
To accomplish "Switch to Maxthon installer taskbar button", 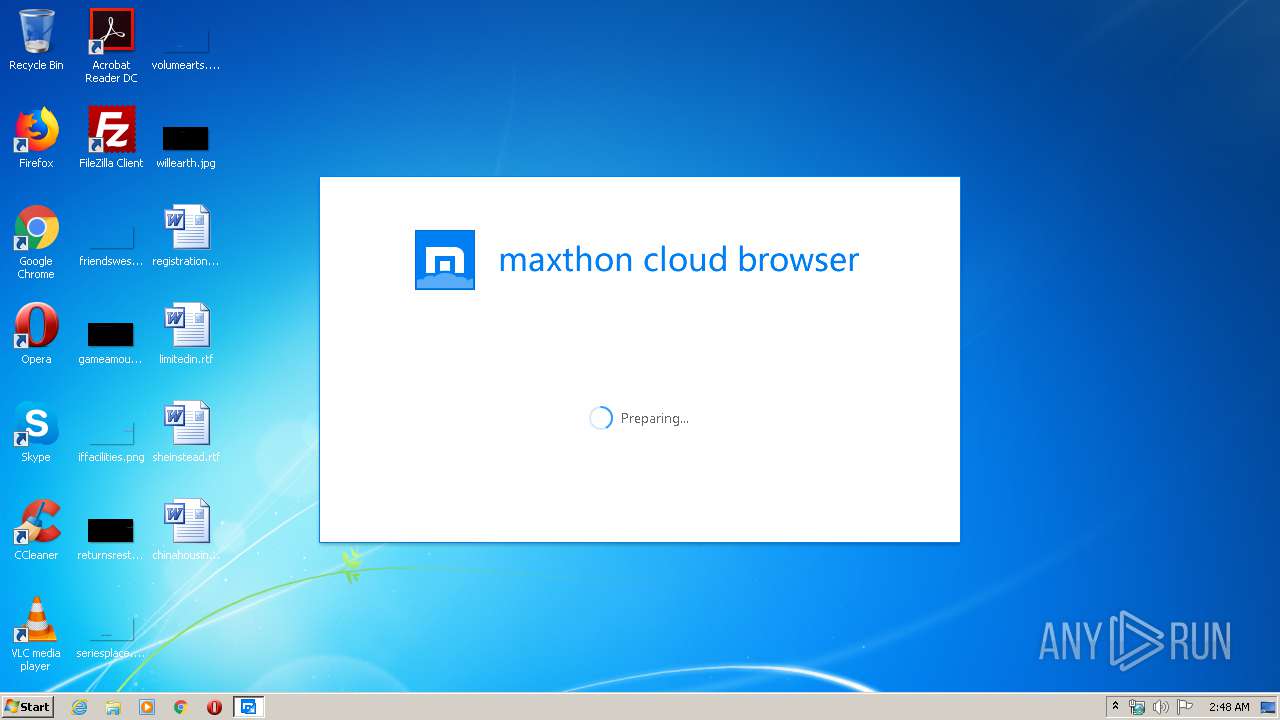I will (x=248, y=707).
